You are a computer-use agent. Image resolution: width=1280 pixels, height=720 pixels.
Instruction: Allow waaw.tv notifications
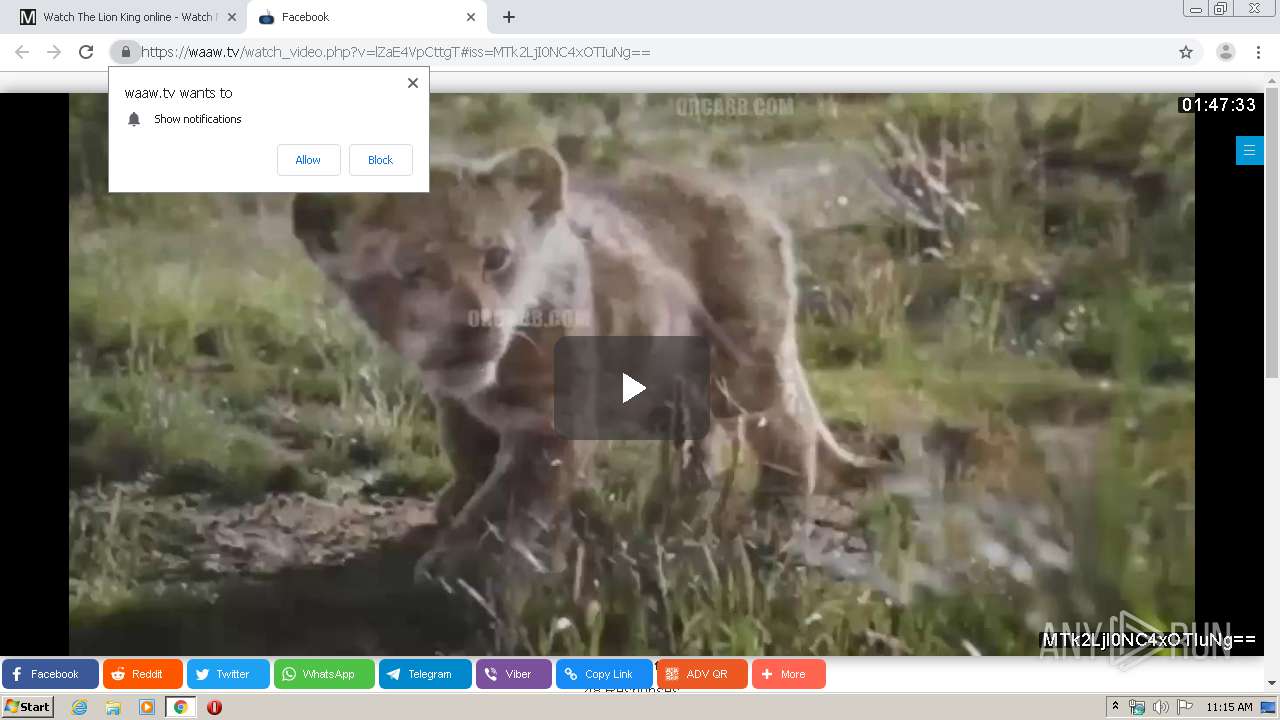(308, 160)
